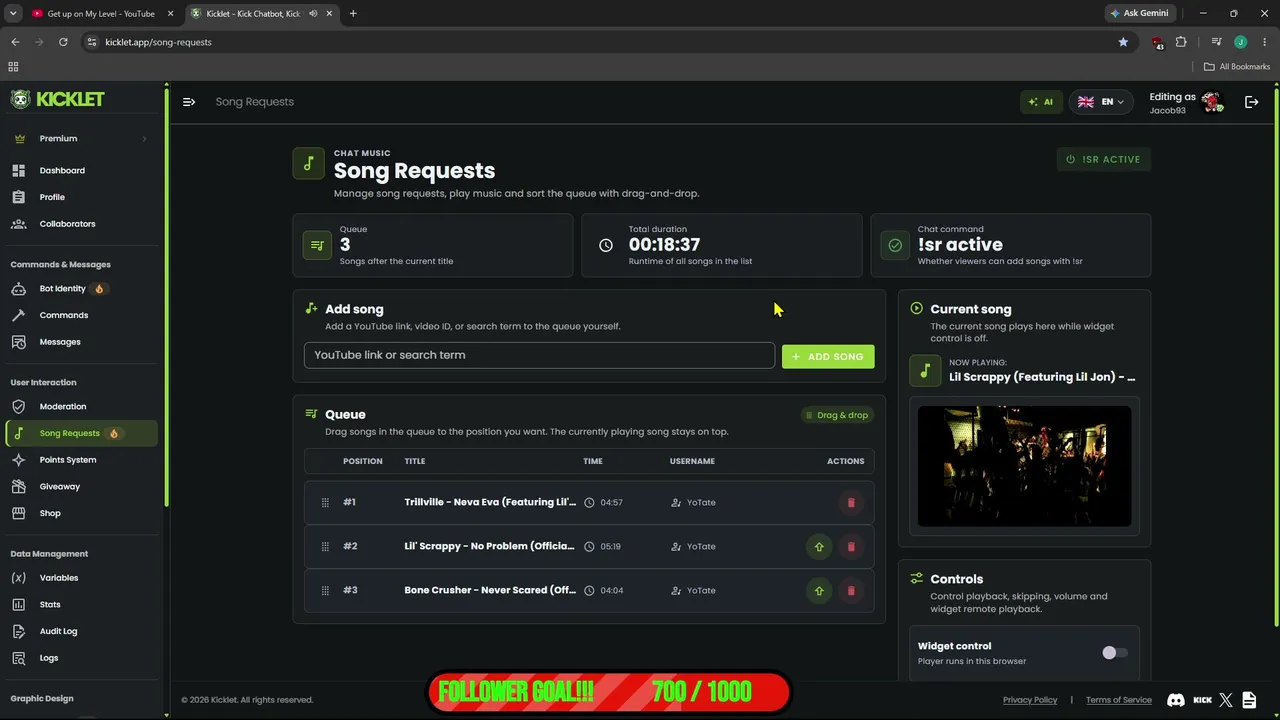Open the Chrome three-dot menu
The image size is (1280, 720).
[x=1264, y=42]
